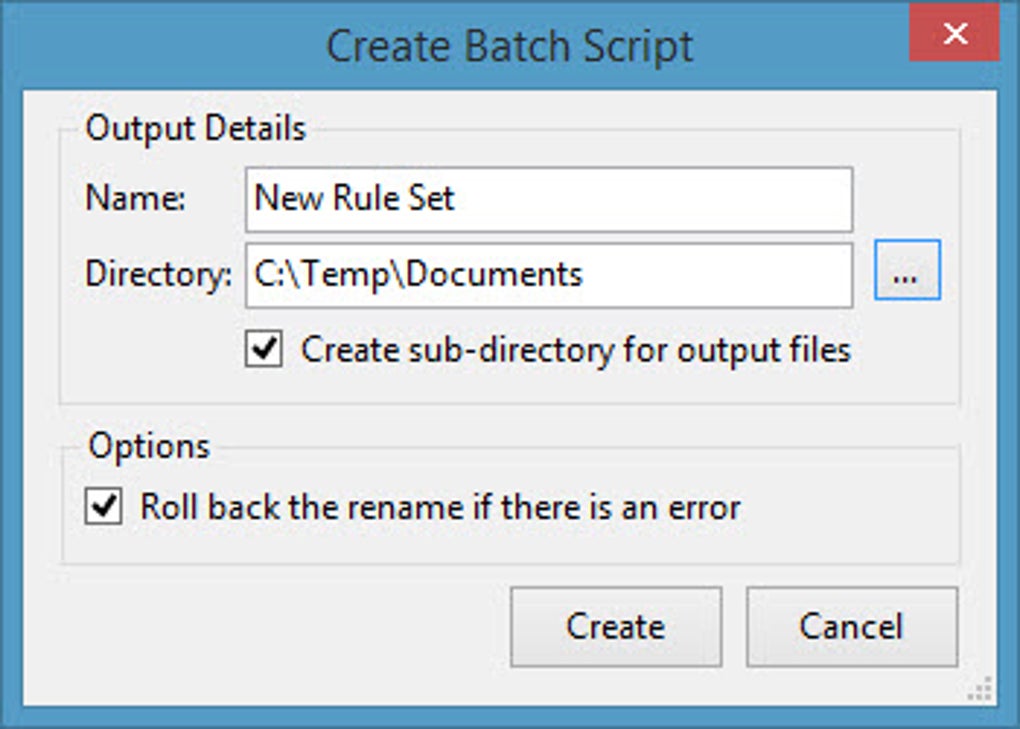Click the 'Directory:' field label
1020x729 pixels.
[x=158, y=275]
